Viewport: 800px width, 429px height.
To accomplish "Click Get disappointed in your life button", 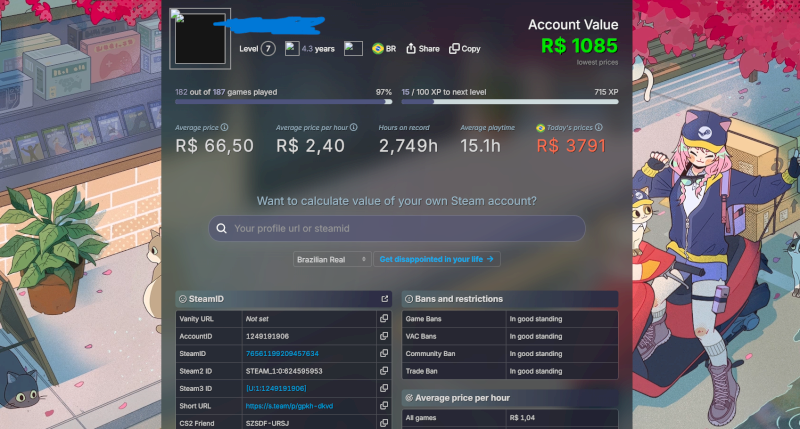I will pyautogui.click(x=437, y=259).
